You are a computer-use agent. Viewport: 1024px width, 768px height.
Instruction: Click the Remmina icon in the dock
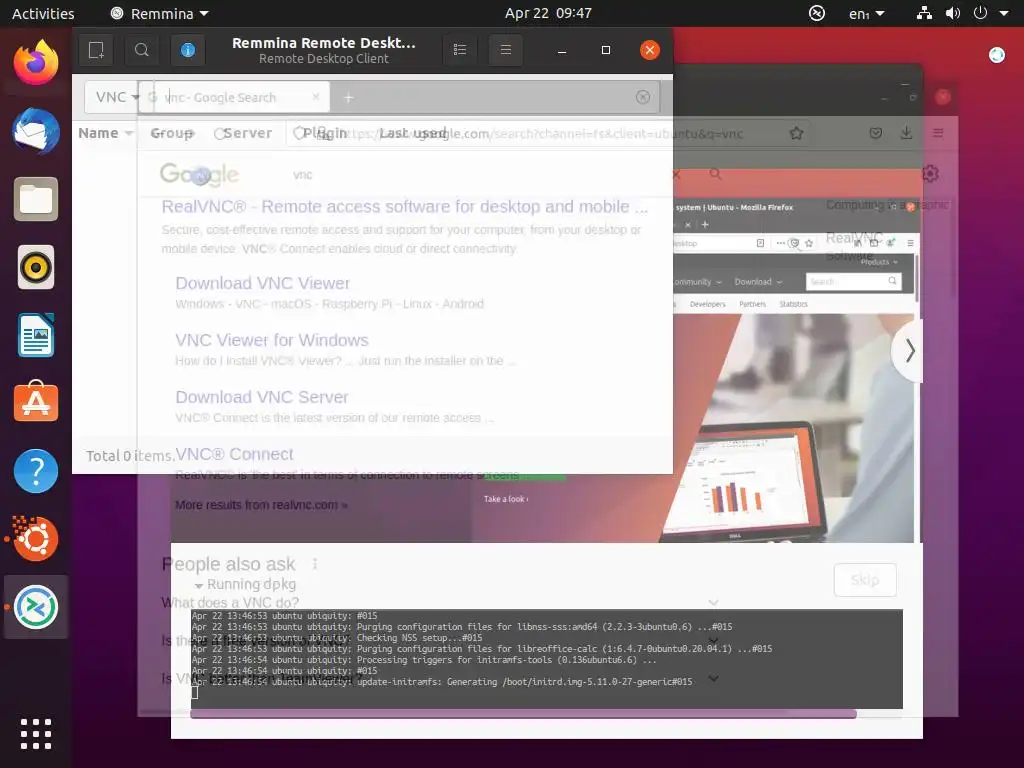(36, 607)
